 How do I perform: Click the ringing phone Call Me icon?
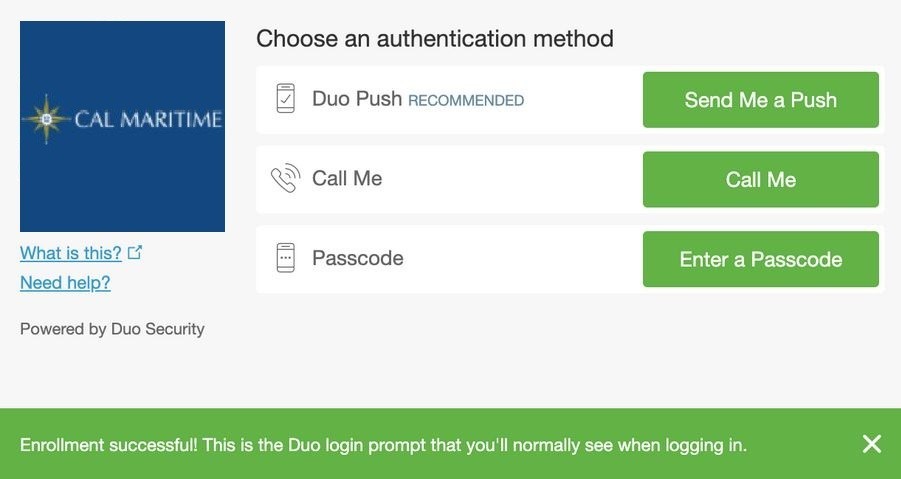pyautogui.click(x=286, y=178)
